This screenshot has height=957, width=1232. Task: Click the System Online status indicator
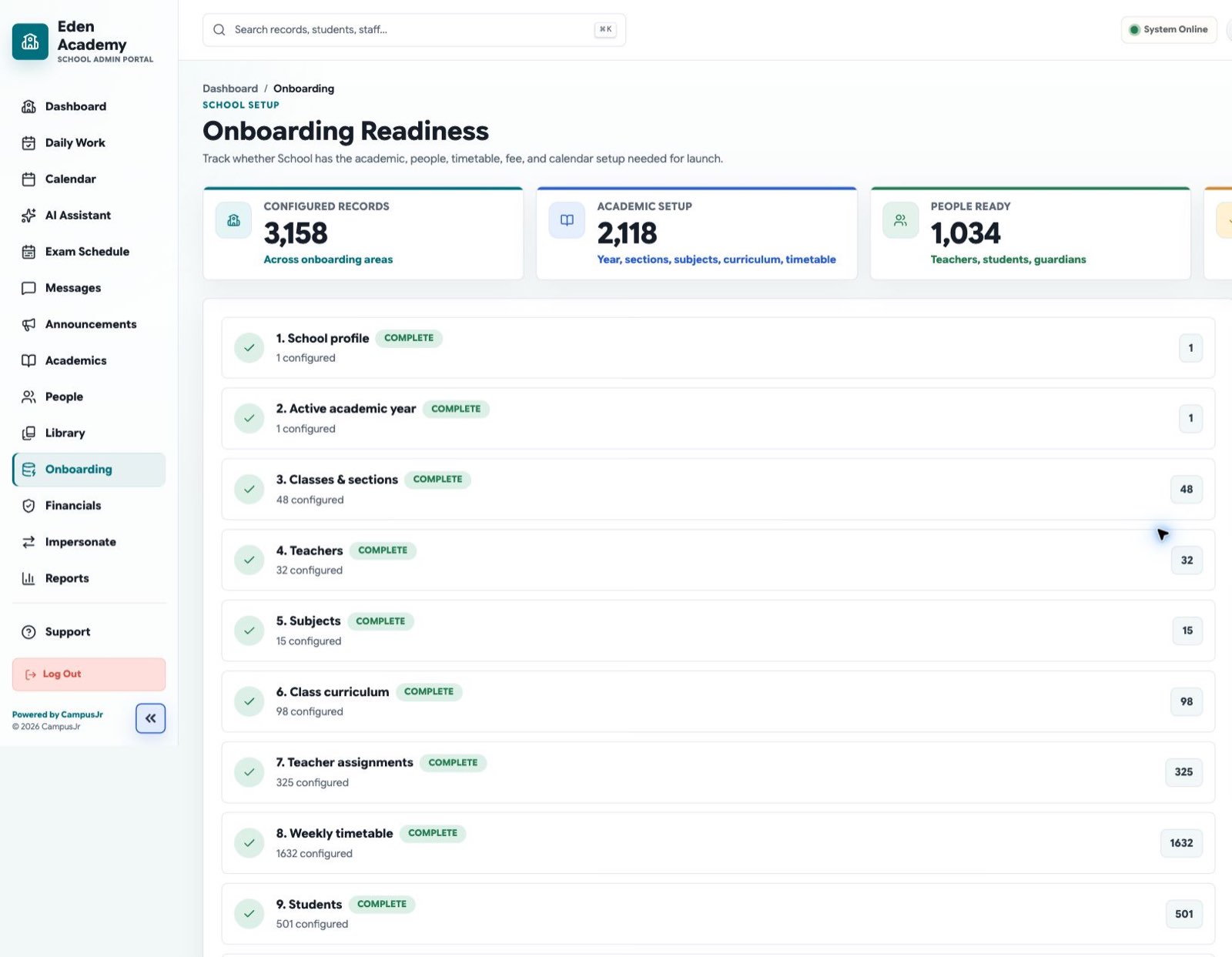1169,30
